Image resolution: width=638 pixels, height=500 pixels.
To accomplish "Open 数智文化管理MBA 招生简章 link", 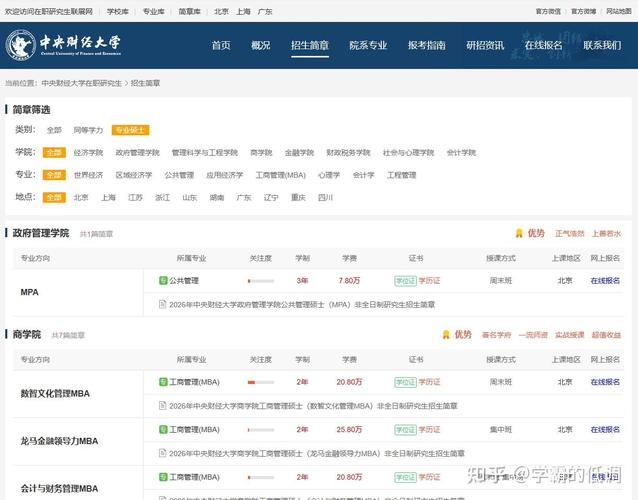I will click(313, 406).
